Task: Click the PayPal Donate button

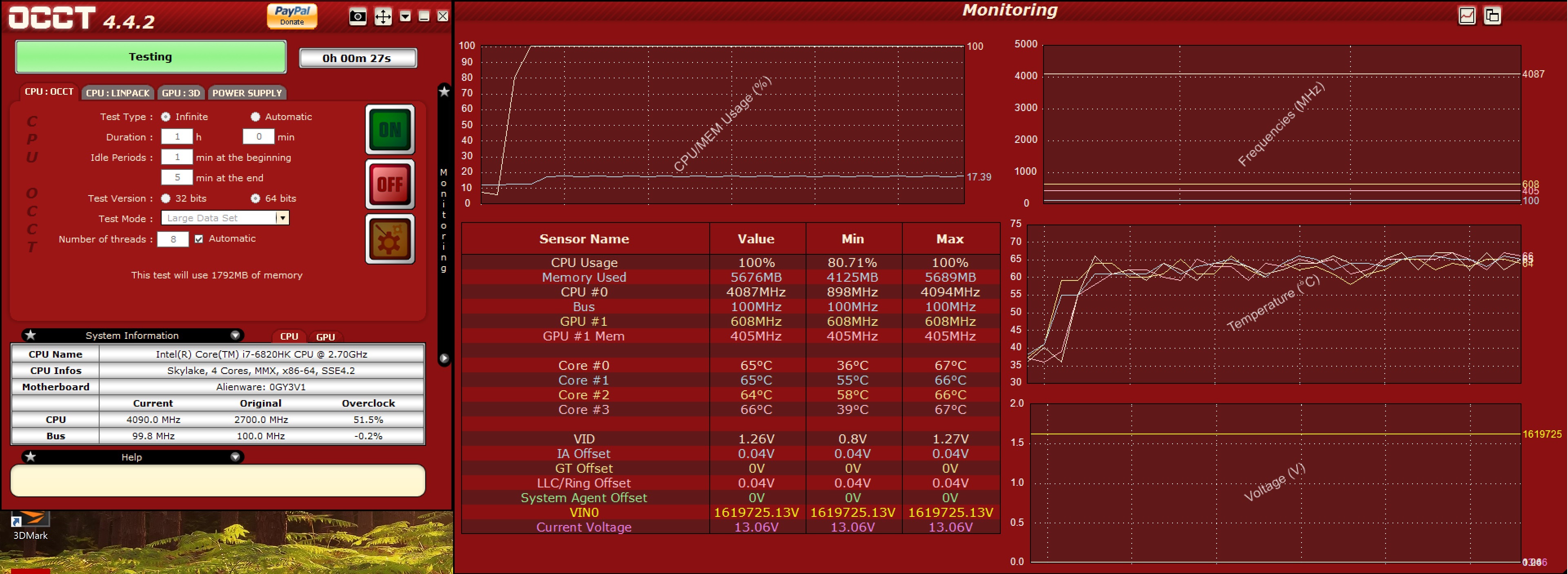Action: click(292, 16)
